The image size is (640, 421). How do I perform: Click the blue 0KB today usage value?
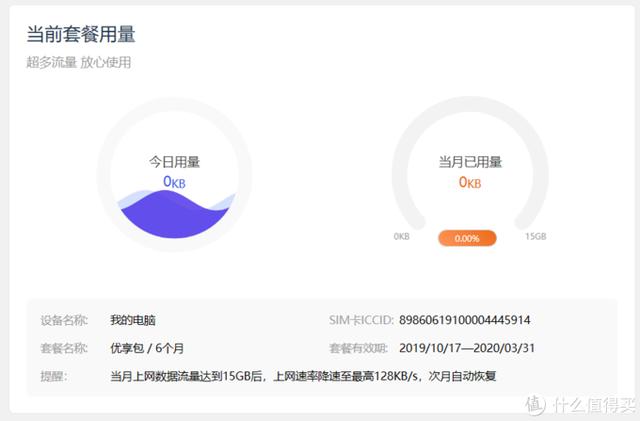tap(175, 182)
